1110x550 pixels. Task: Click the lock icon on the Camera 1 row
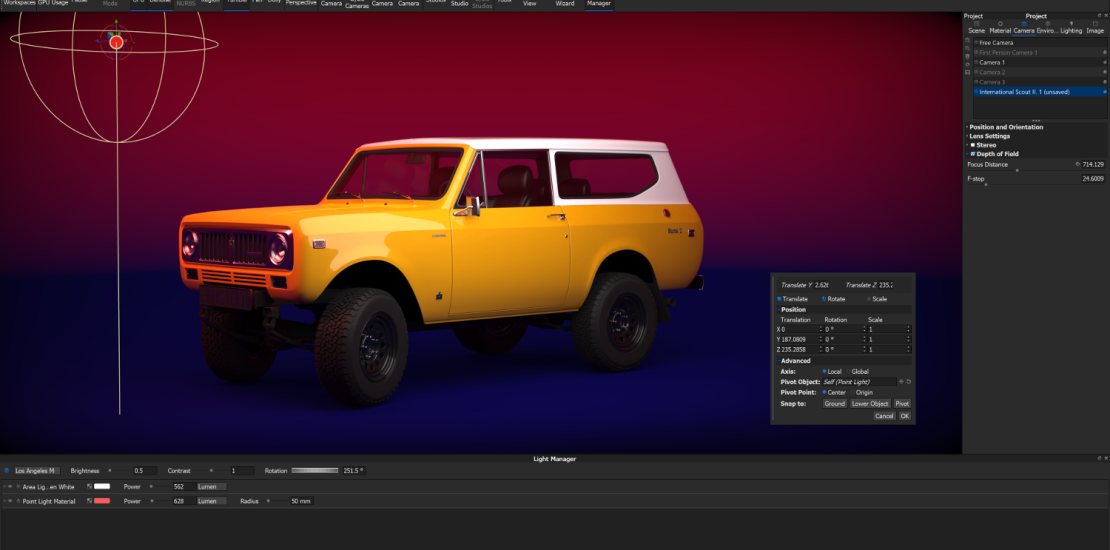tap(1104, 62)
